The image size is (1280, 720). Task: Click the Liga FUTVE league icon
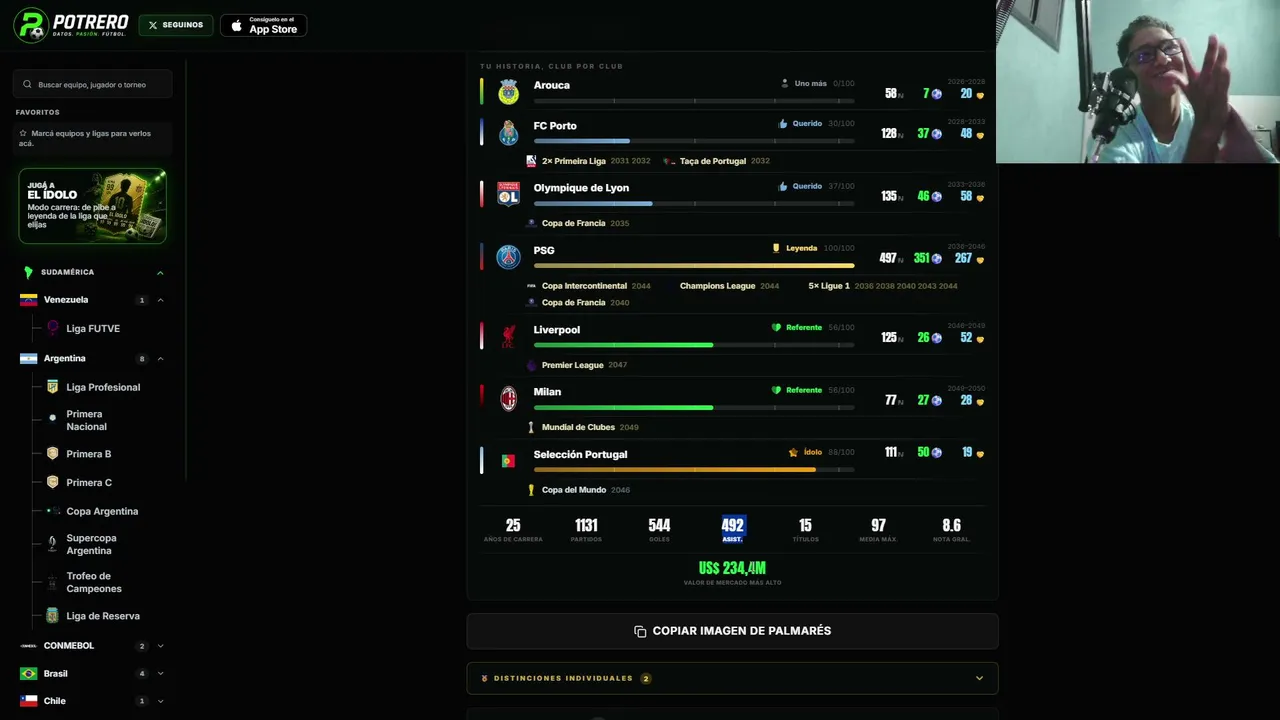(53, 328)
